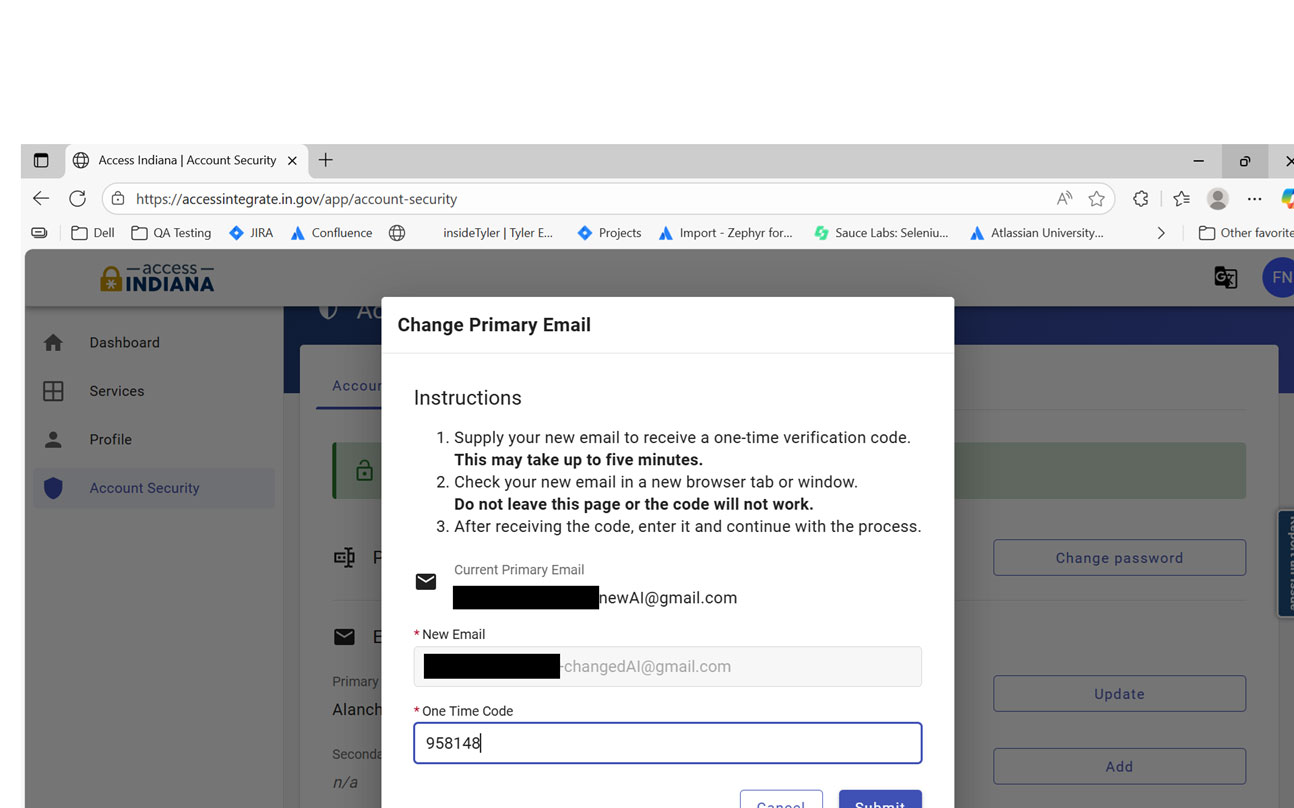Click the Change password button
This screenshot has height=808, width=1294.
(1119, 558)
